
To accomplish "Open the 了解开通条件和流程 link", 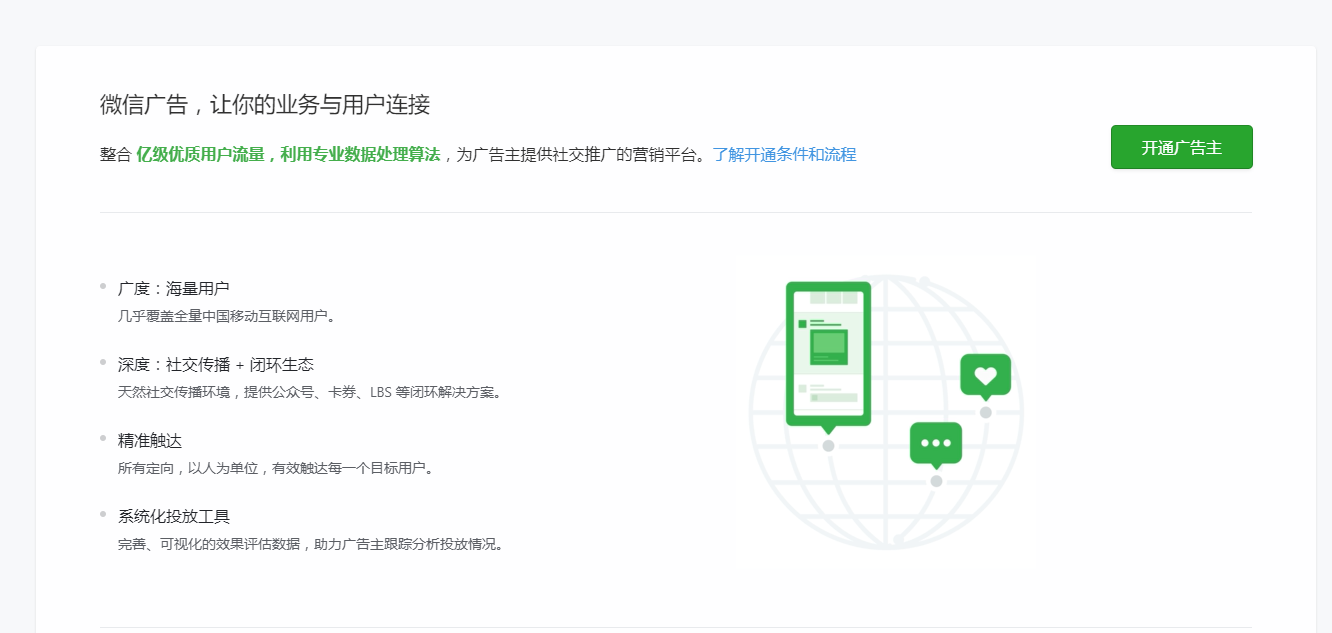I will tap(784, 155).
